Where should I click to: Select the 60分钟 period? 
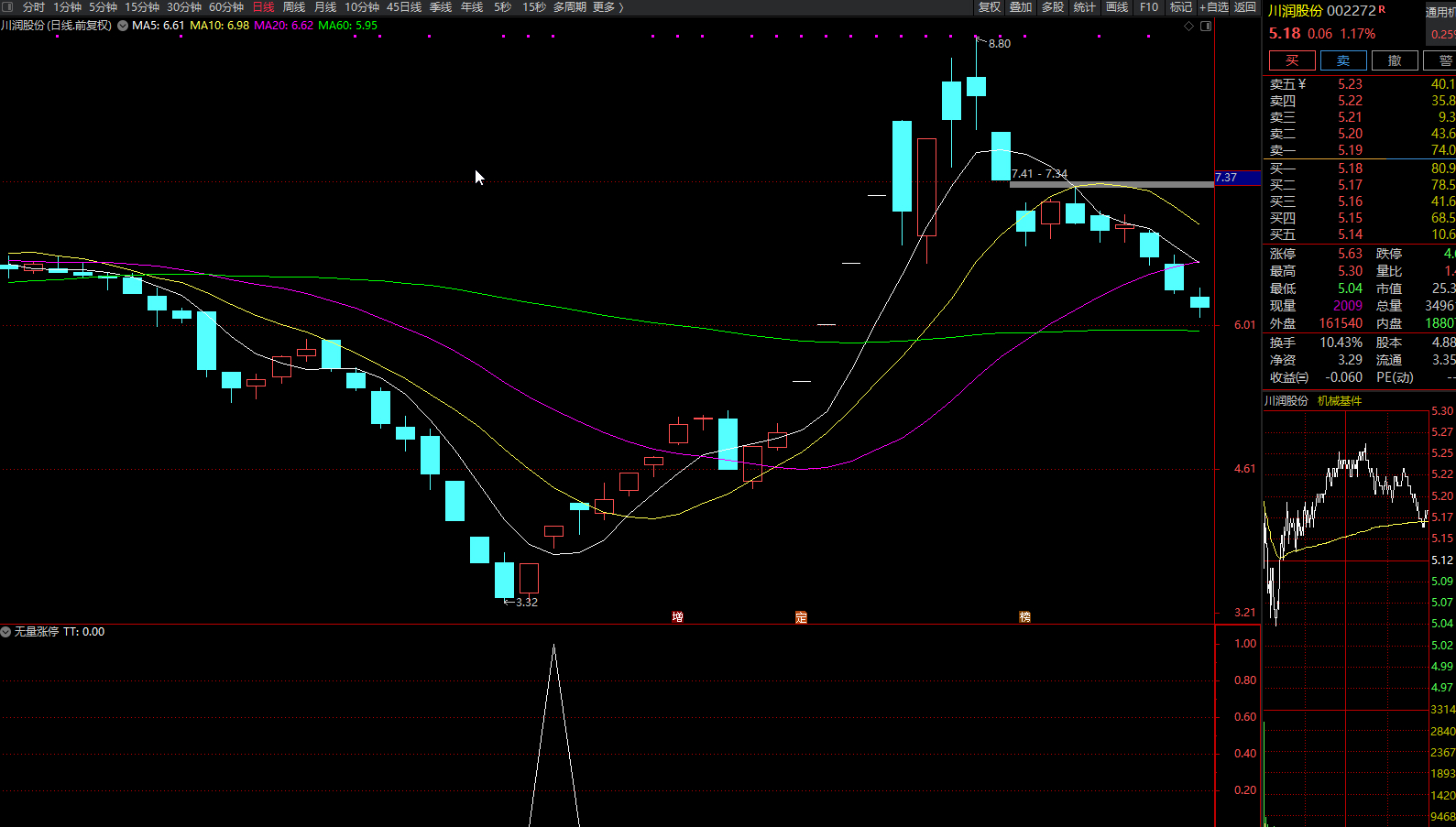[x=225, y=7]
